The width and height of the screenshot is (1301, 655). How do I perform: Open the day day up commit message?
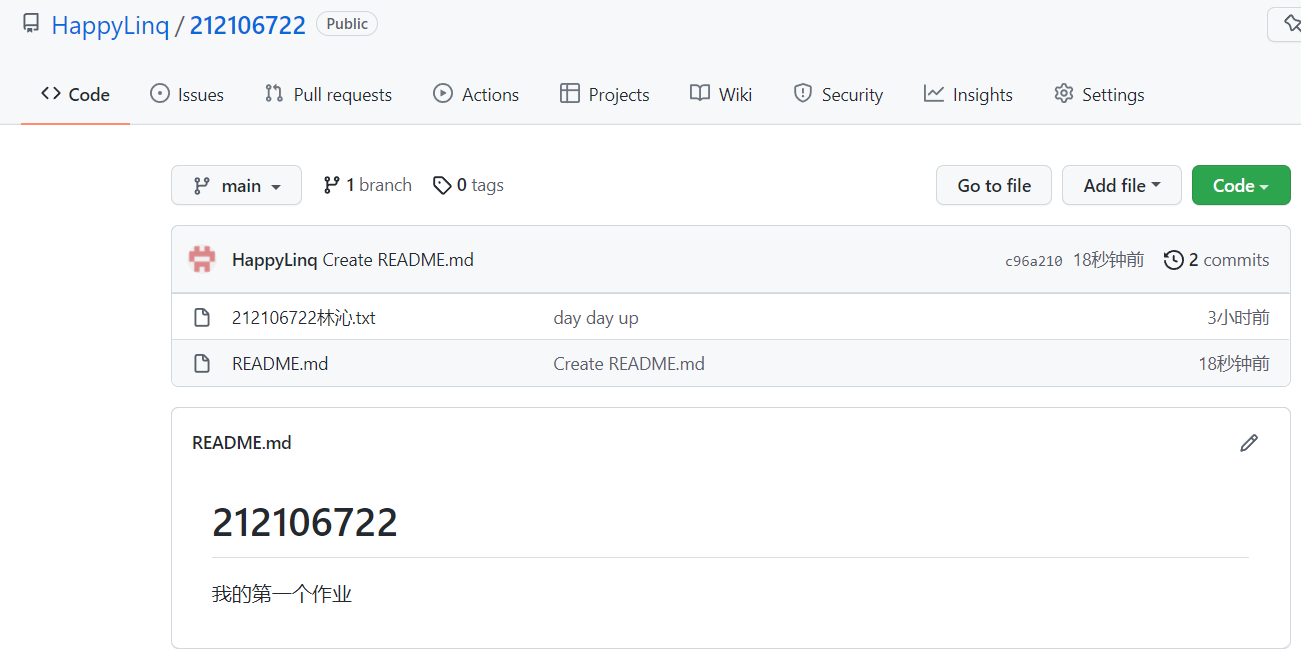596,318
